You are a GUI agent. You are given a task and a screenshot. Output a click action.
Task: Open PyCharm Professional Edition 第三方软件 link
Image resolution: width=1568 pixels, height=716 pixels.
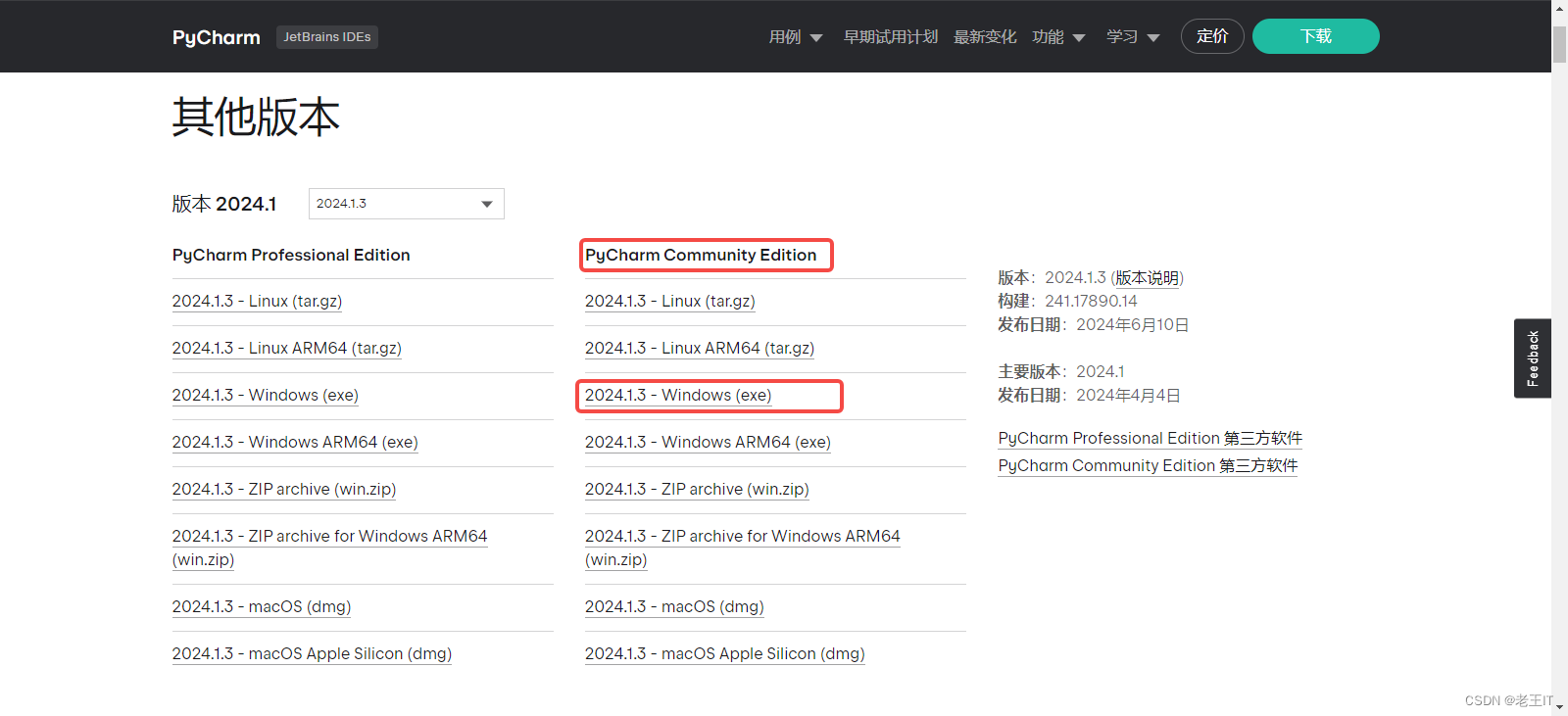click(1151, 439)
